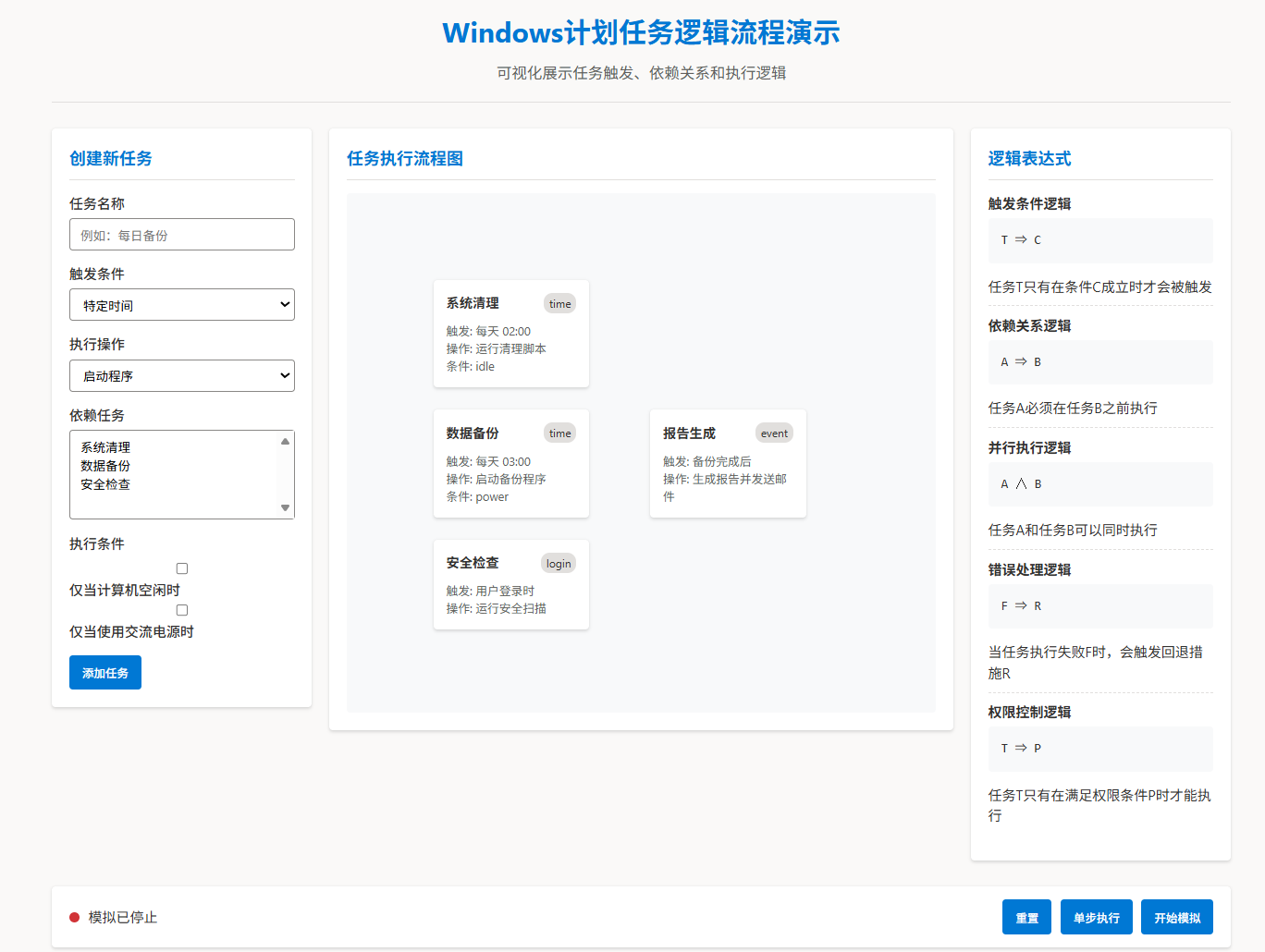The image size is (1265, 952).
Task: Click the 并行执行逻辑 heading
Action: tap(1029, 447)
